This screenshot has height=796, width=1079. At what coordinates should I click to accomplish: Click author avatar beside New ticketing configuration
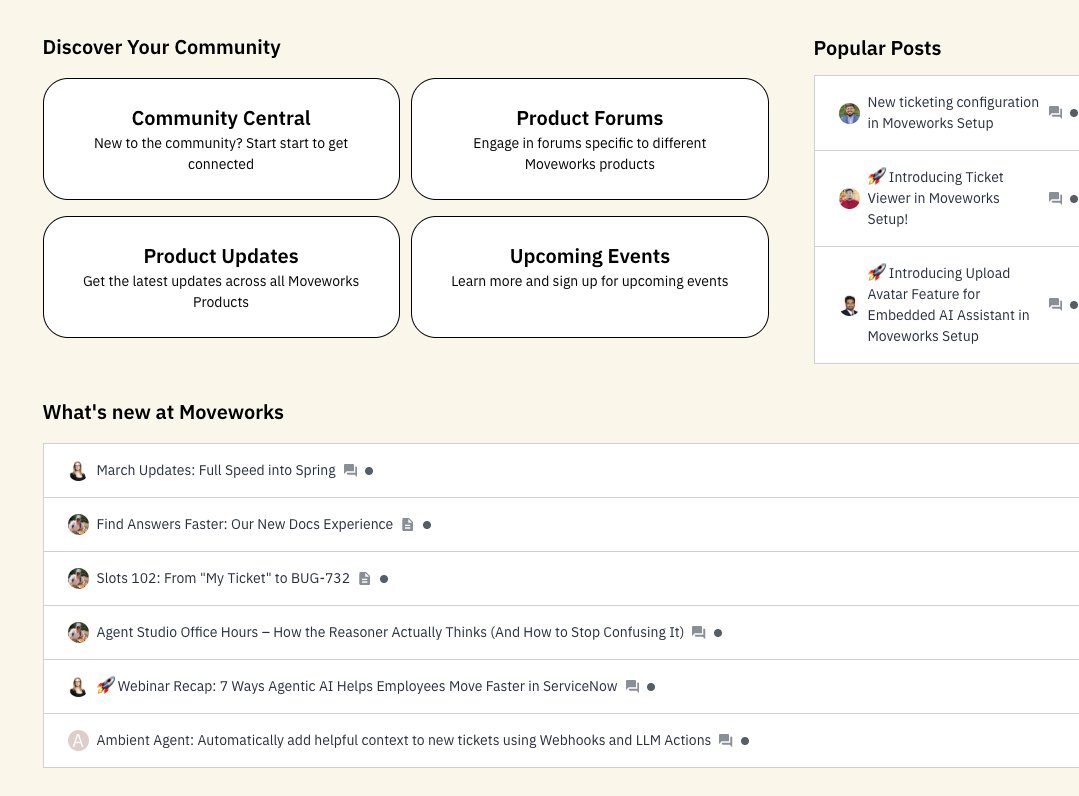tap(849, 113)
